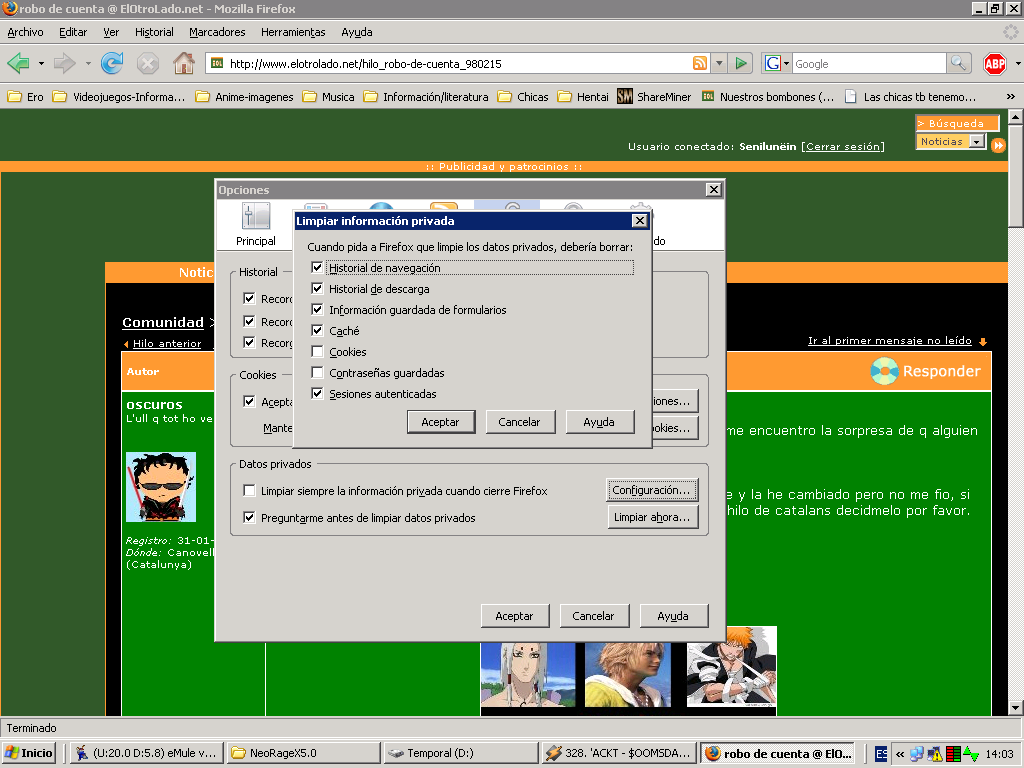Open the Nuestros bombones bookmark
This screenshot has width=1024, height=768.
(x=768, y=97)
